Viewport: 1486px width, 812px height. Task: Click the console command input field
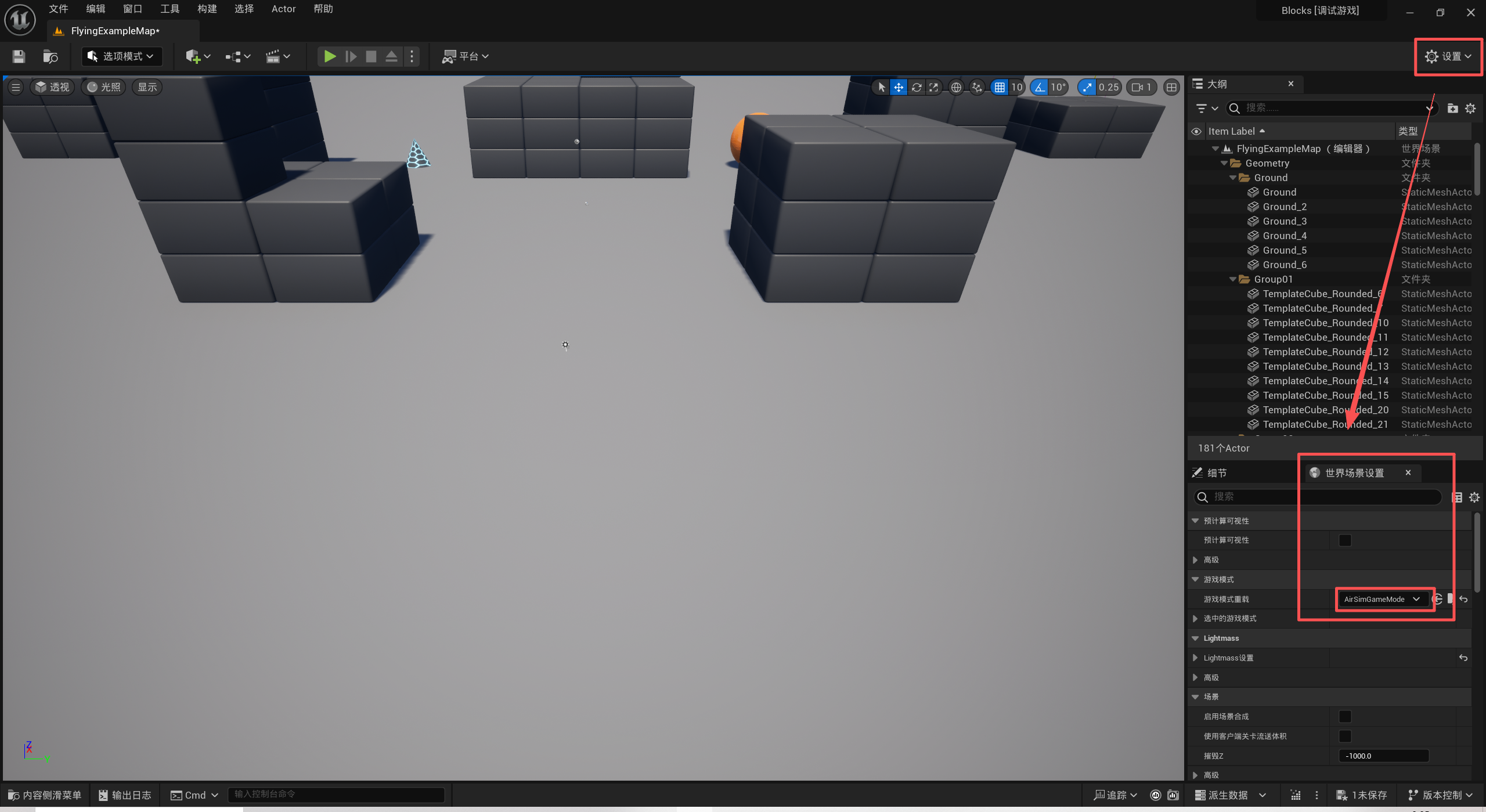pyautogui.click(x=337, y=795)
